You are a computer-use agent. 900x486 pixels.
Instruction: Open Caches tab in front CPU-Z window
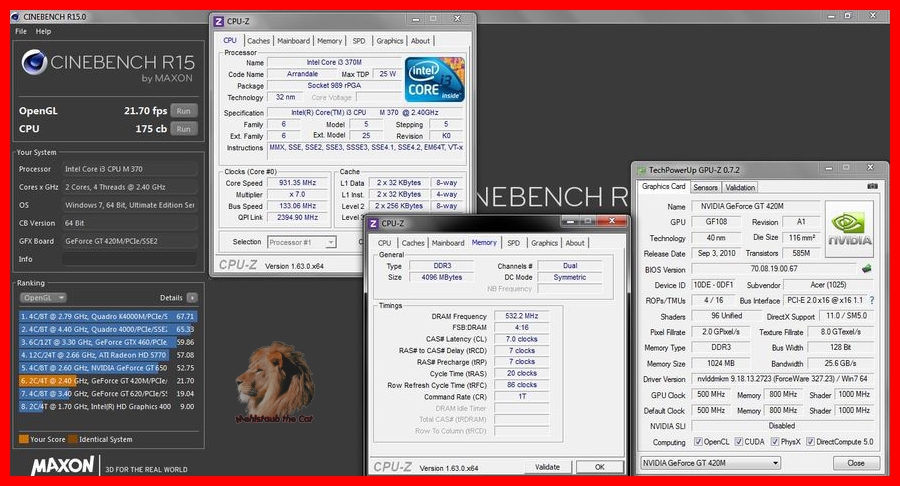[413, 243]
